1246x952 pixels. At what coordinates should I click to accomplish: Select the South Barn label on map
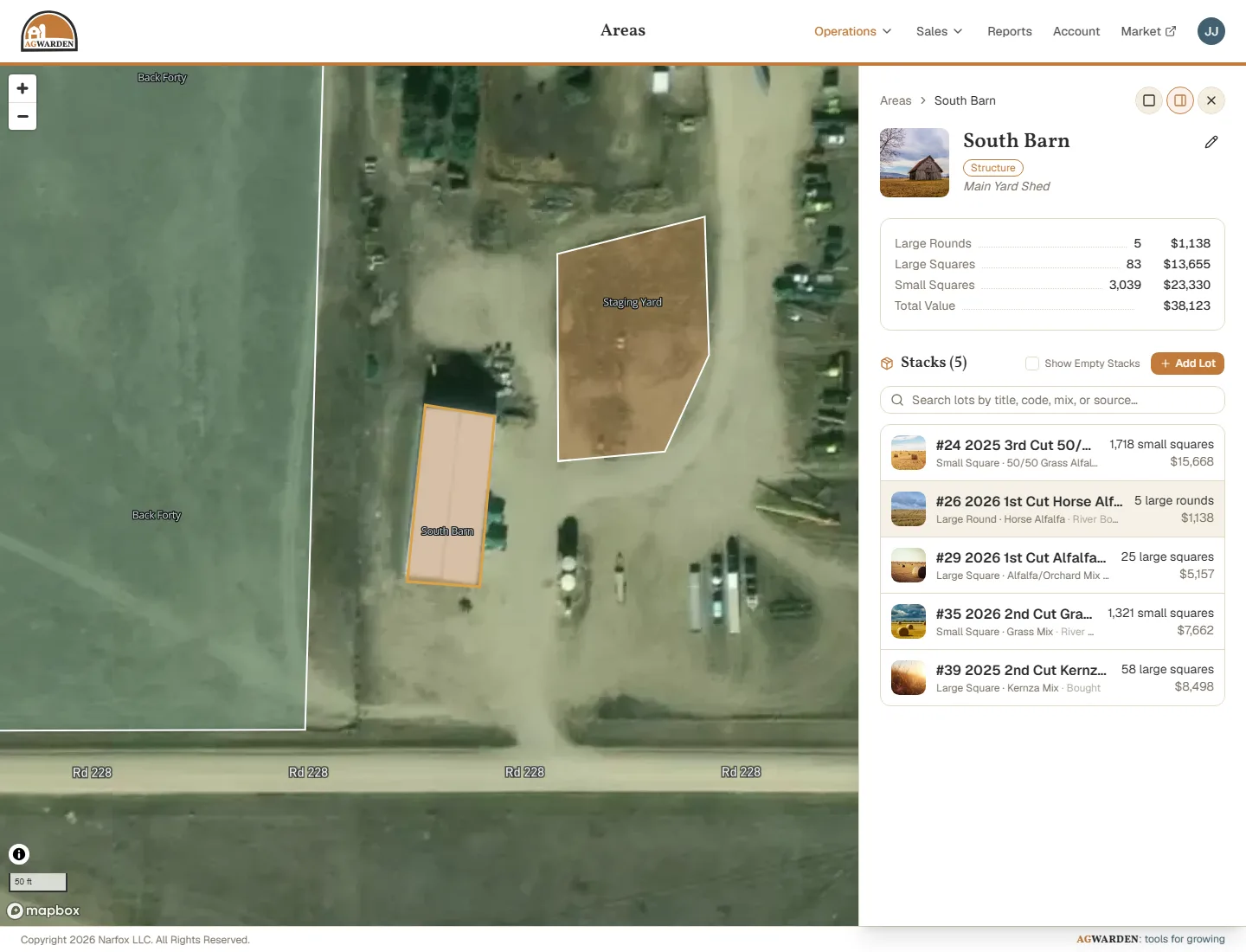pyautogui.click(x=447, y=531)
